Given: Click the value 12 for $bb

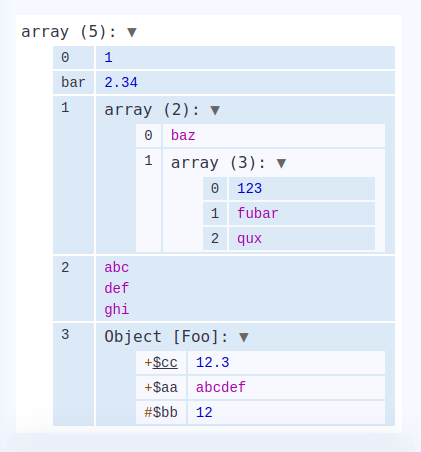Looking at the screenshot, I should 204,412.
